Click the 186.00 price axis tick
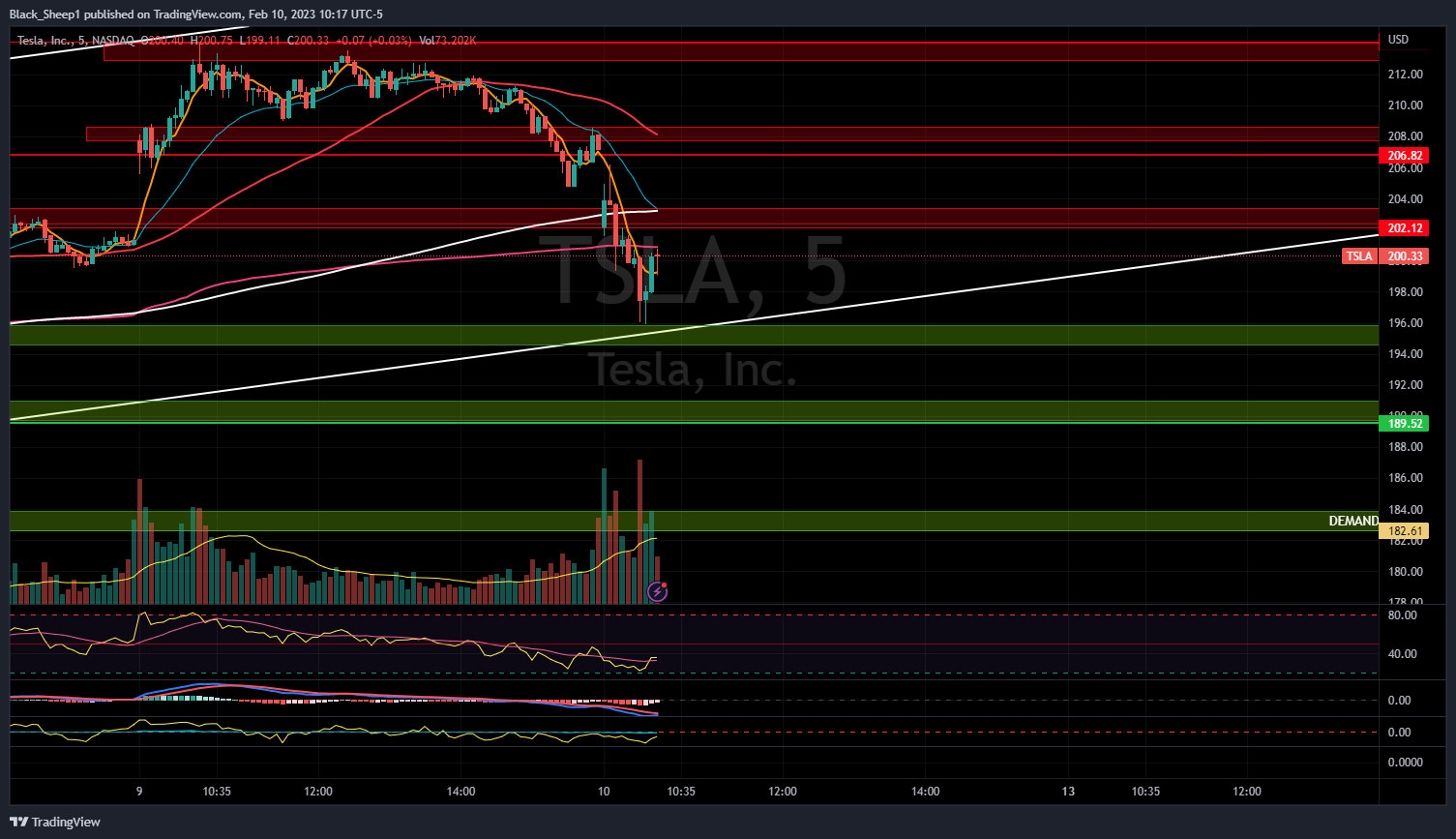Viewport: 1456px width, 839px height. pyautogui.click(x=1405, y=478)
